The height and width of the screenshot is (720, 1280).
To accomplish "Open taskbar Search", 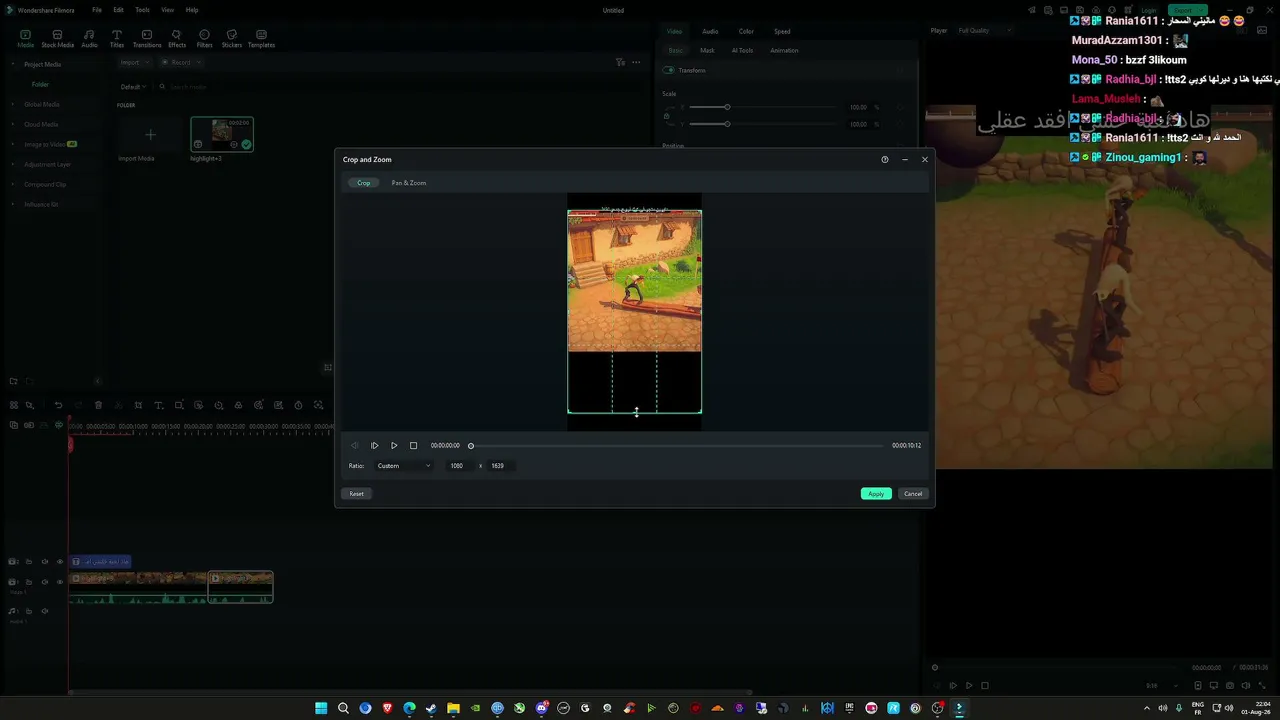I will (343, 708).
